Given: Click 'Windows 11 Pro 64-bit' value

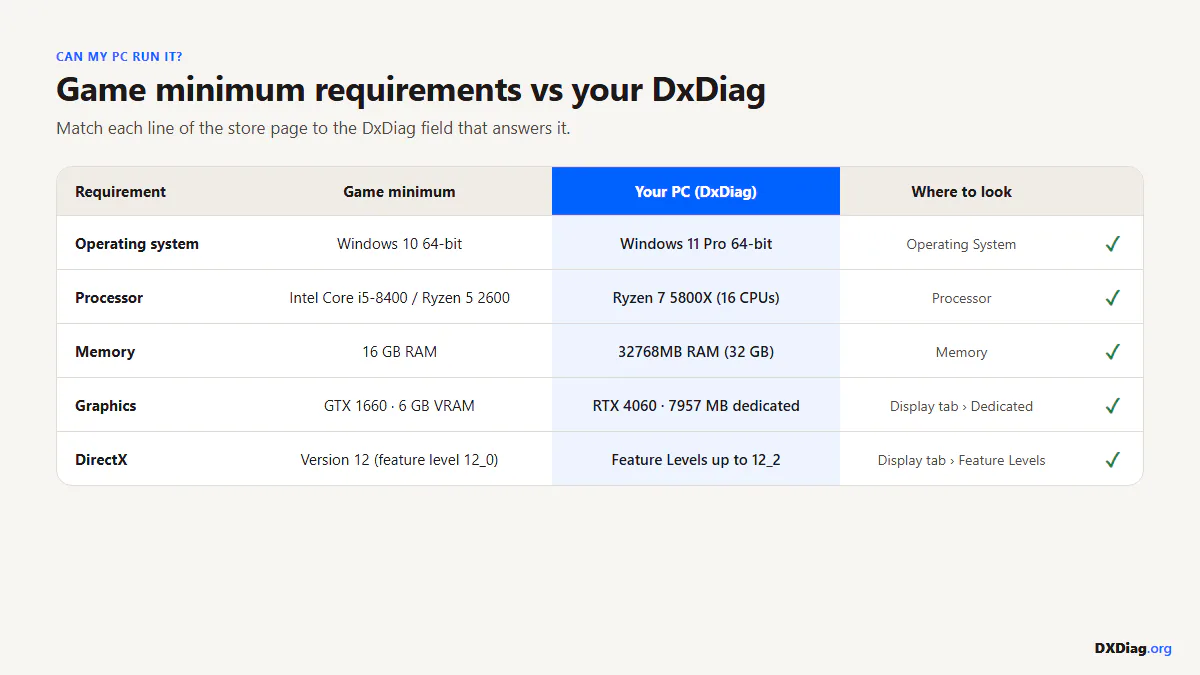Looking at the screenshot, I should tap(696, 244).
